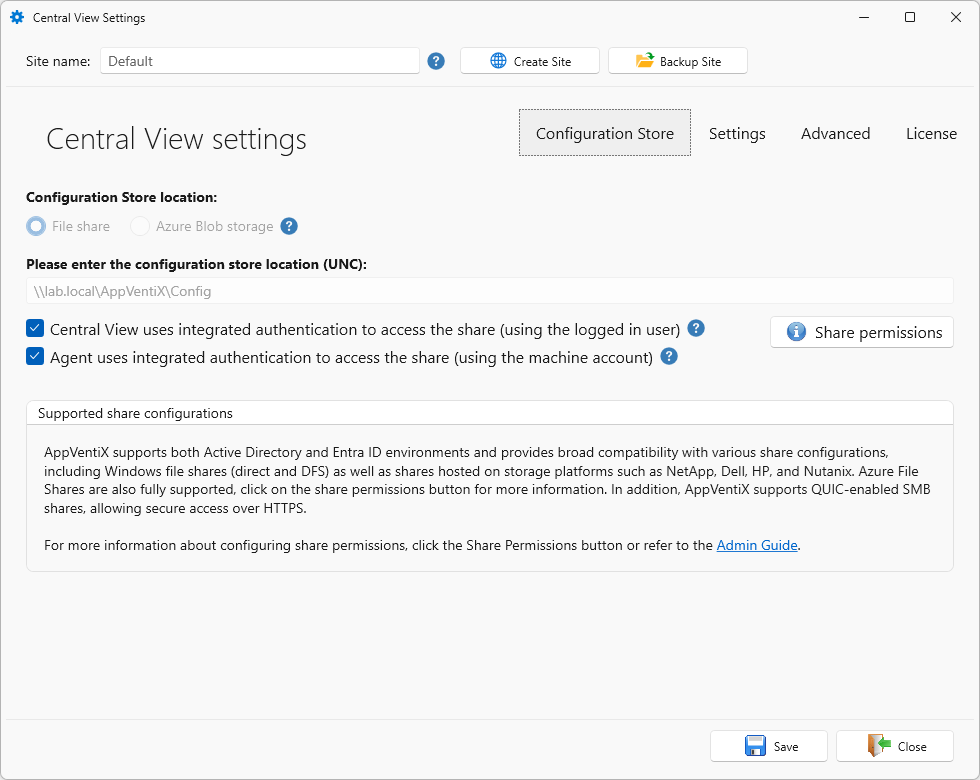
Task: Switch to the Configuration Store tab
Action: click(604, 133)
